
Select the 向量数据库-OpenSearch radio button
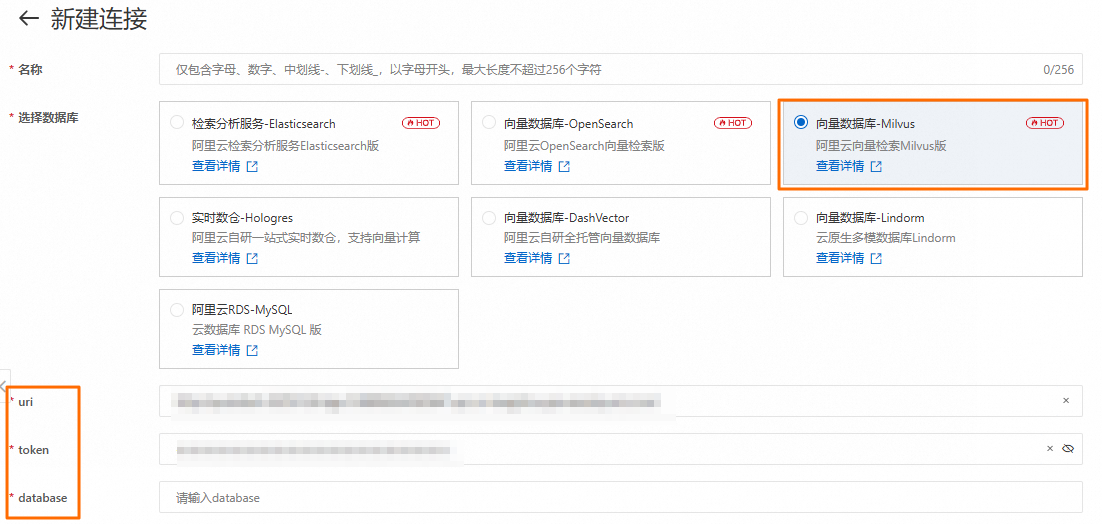(488, 123)
